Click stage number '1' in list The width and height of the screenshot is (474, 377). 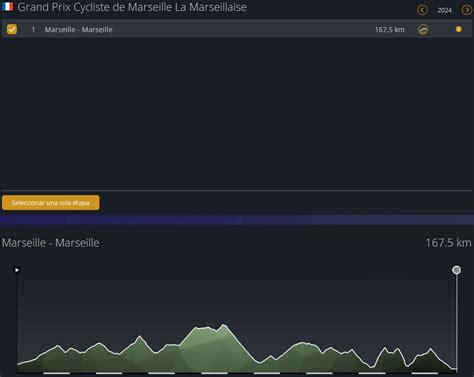coord(33,30)
